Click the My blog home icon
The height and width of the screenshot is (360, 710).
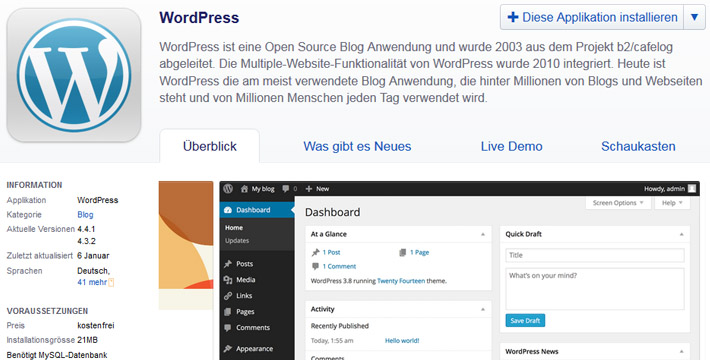pyautogui.click(x=244, y=189)
